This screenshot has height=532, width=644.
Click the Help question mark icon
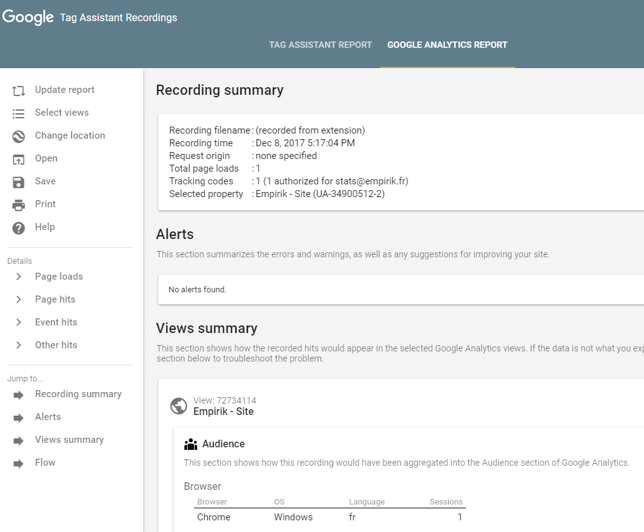pyautogui.click(x=18, y=228)
